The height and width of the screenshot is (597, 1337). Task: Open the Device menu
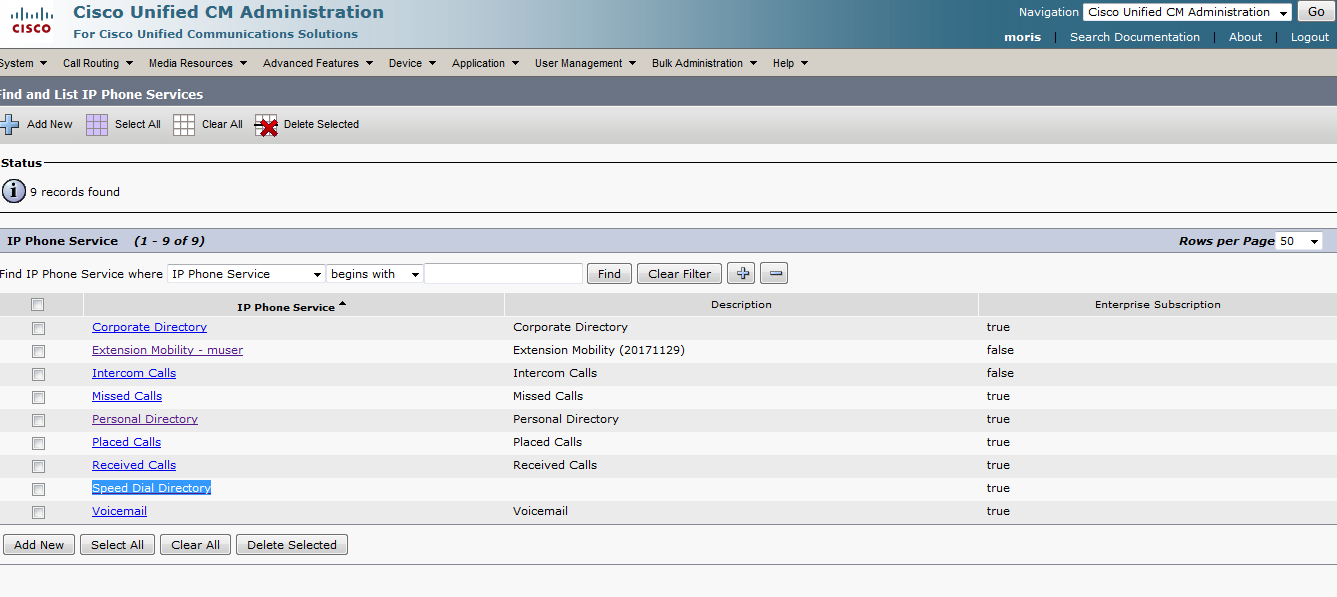click(412, 63)
